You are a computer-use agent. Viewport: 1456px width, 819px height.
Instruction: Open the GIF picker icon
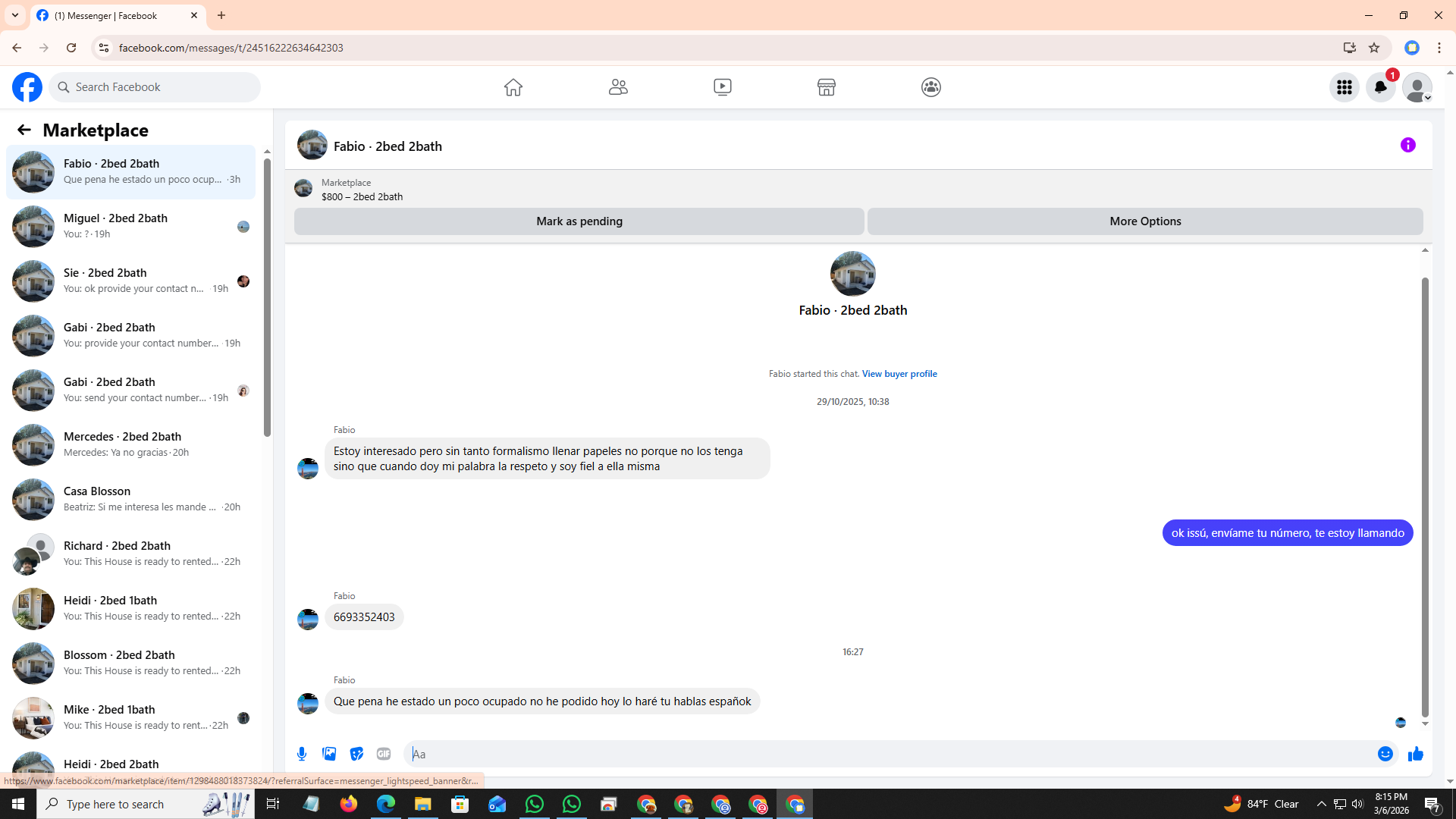tap(384, 754)
